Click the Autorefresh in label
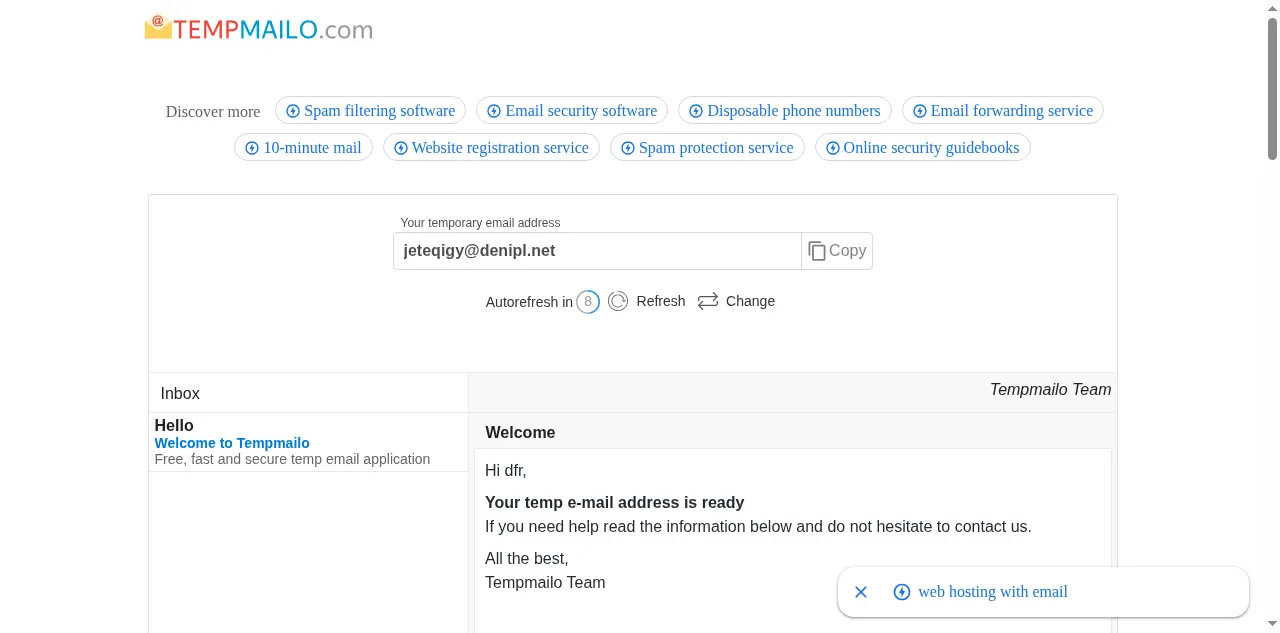The height and width of the screenshot is (633, 1280). (529, 302)
